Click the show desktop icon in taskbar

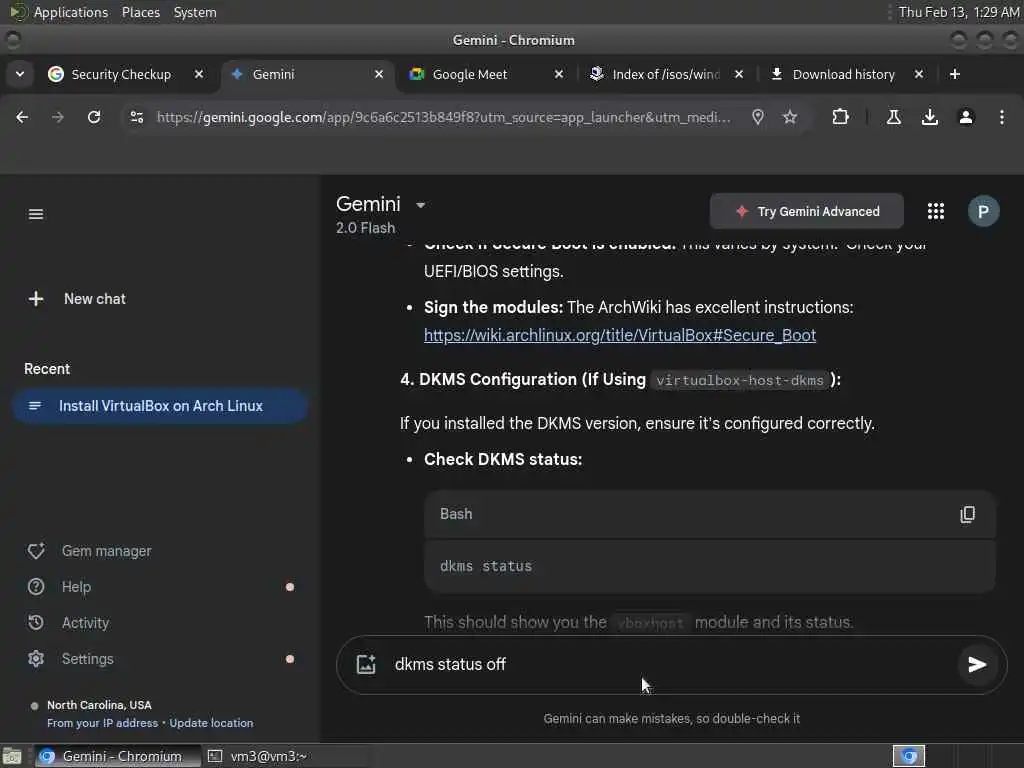point(12,756)
